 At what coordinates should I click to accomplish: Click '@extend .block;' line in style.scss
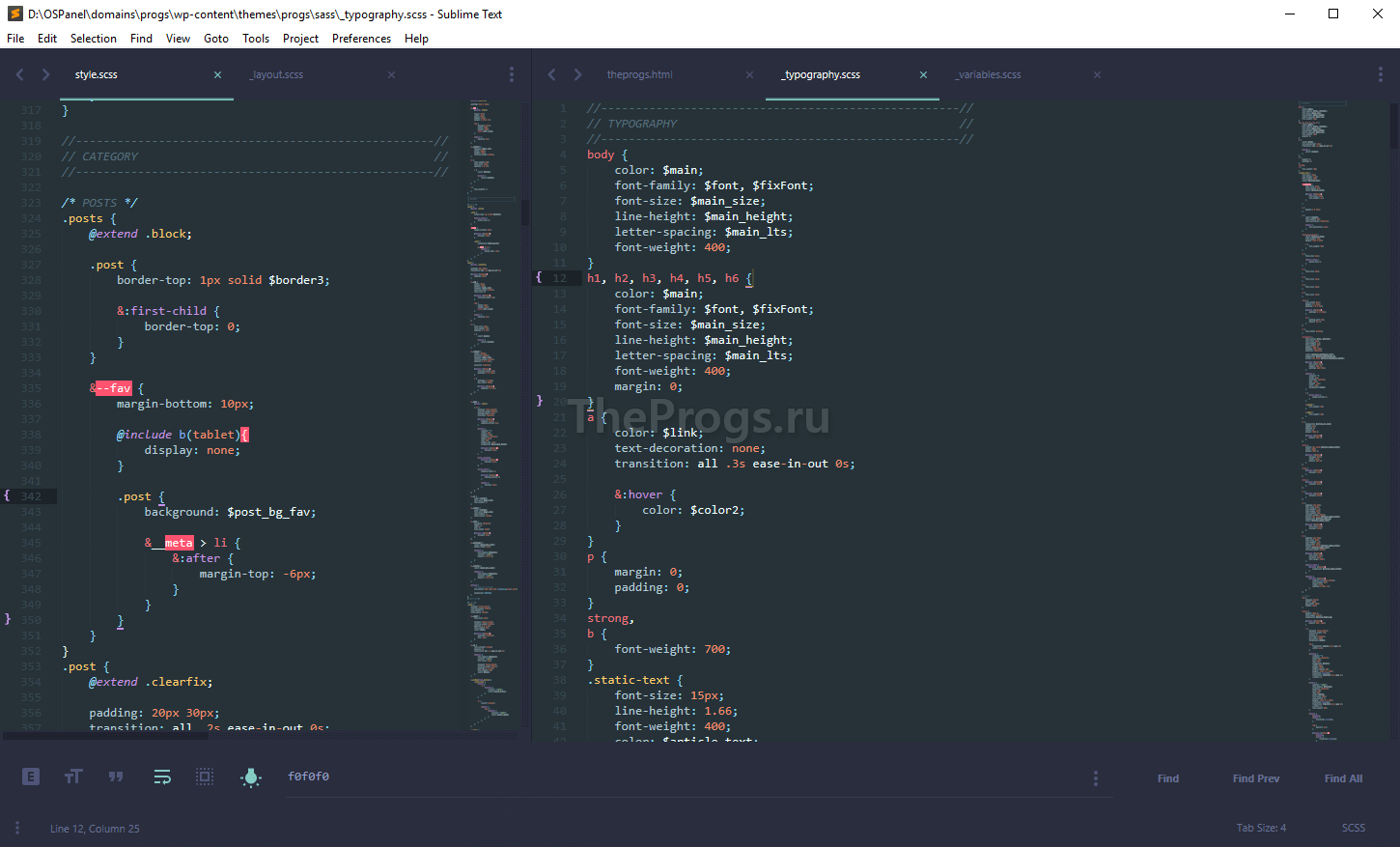[x=141, y=234]
